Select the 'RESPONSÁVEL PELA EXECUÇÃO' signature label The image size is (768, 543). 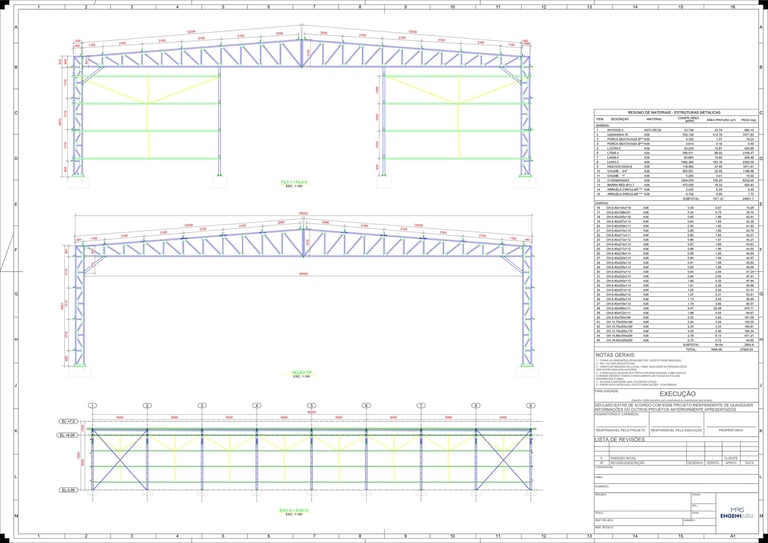click(676, 430)
